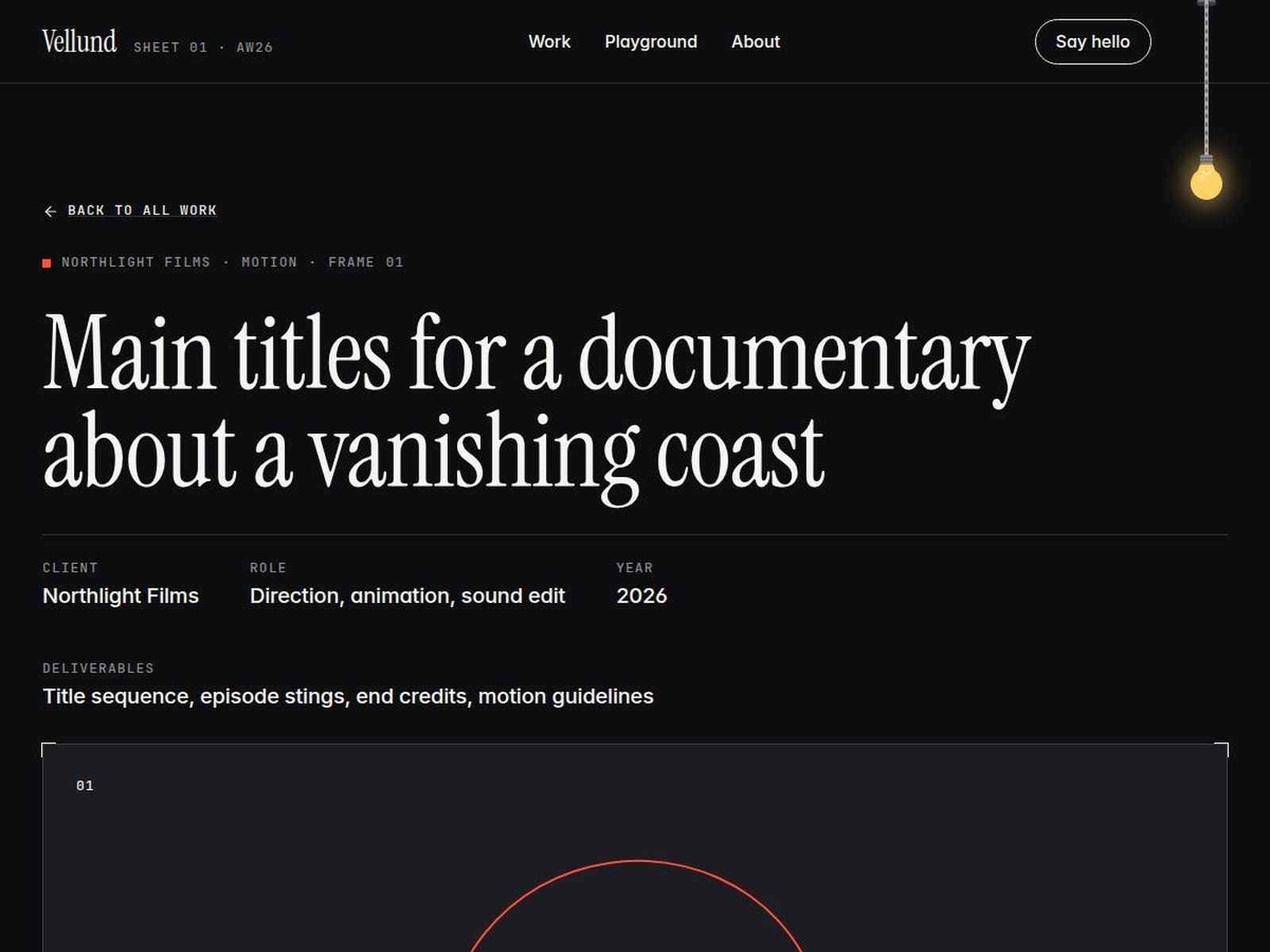The image size is (1270, 952).
Task: Click the 01 frame number label
Action: pos(85,785)
